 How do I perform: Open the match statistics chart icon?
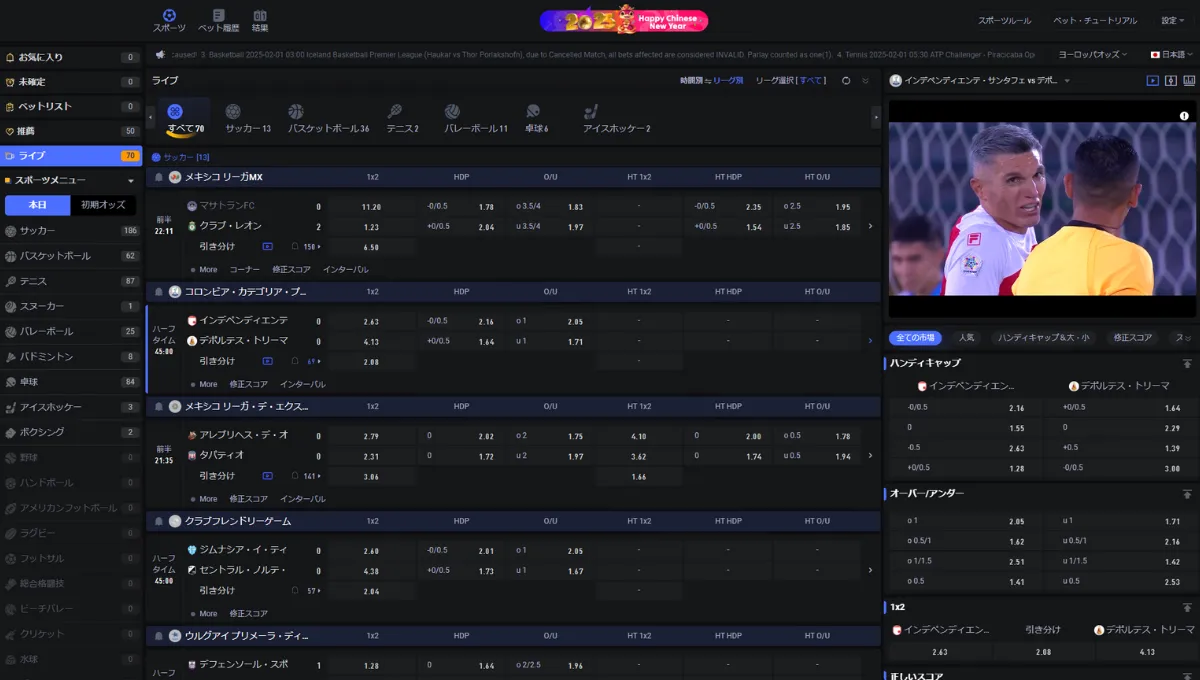click(x=1189, y=80)
